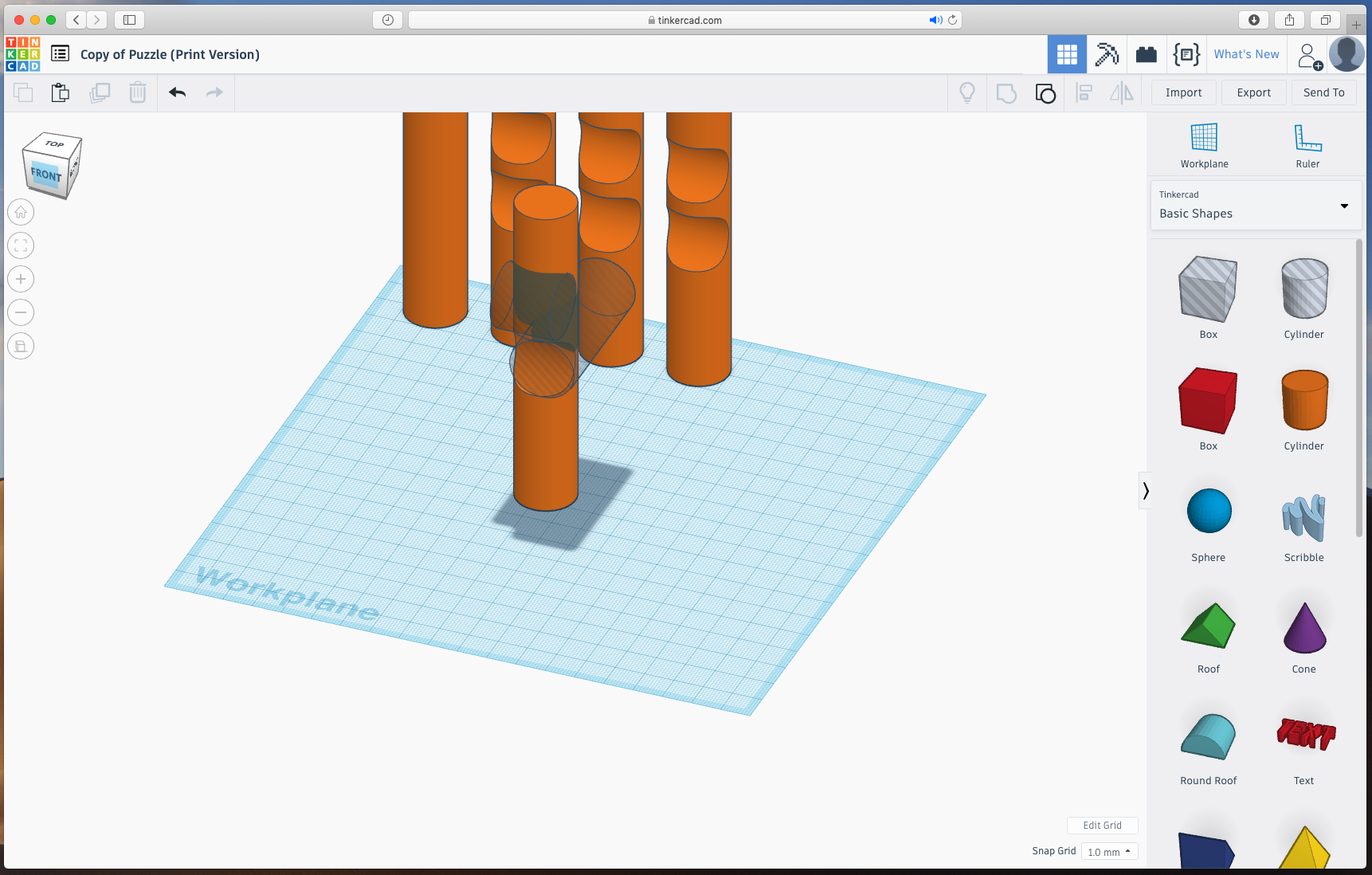Click the Ungroup shapes icon
Screen dimensions: 1372x875
coord(1045,93)
